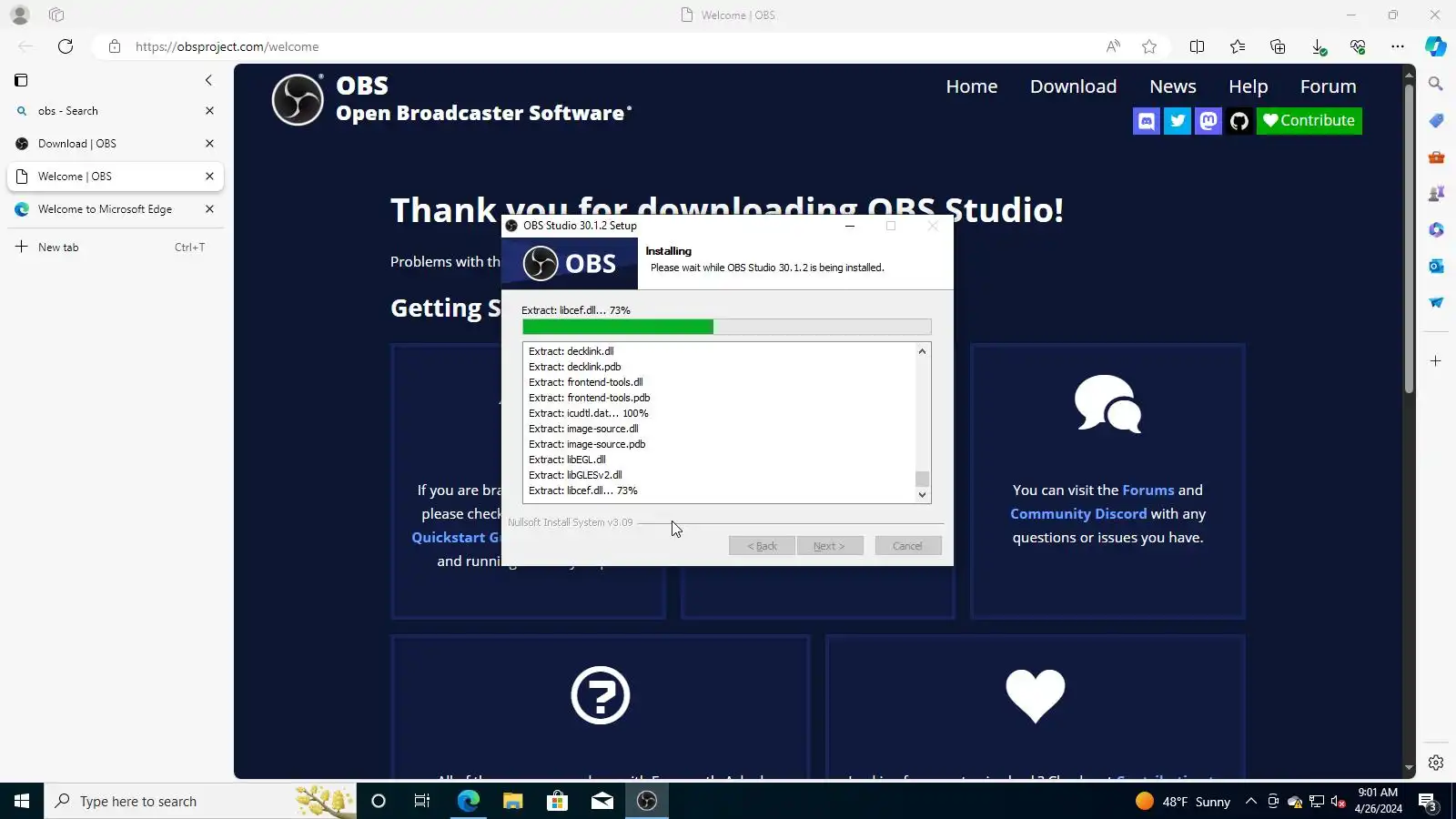This screenshot has width=1456, height=819.
Task: Add a sidebar app with plus
Action: pyautogui.click(x=1436, y=361)
